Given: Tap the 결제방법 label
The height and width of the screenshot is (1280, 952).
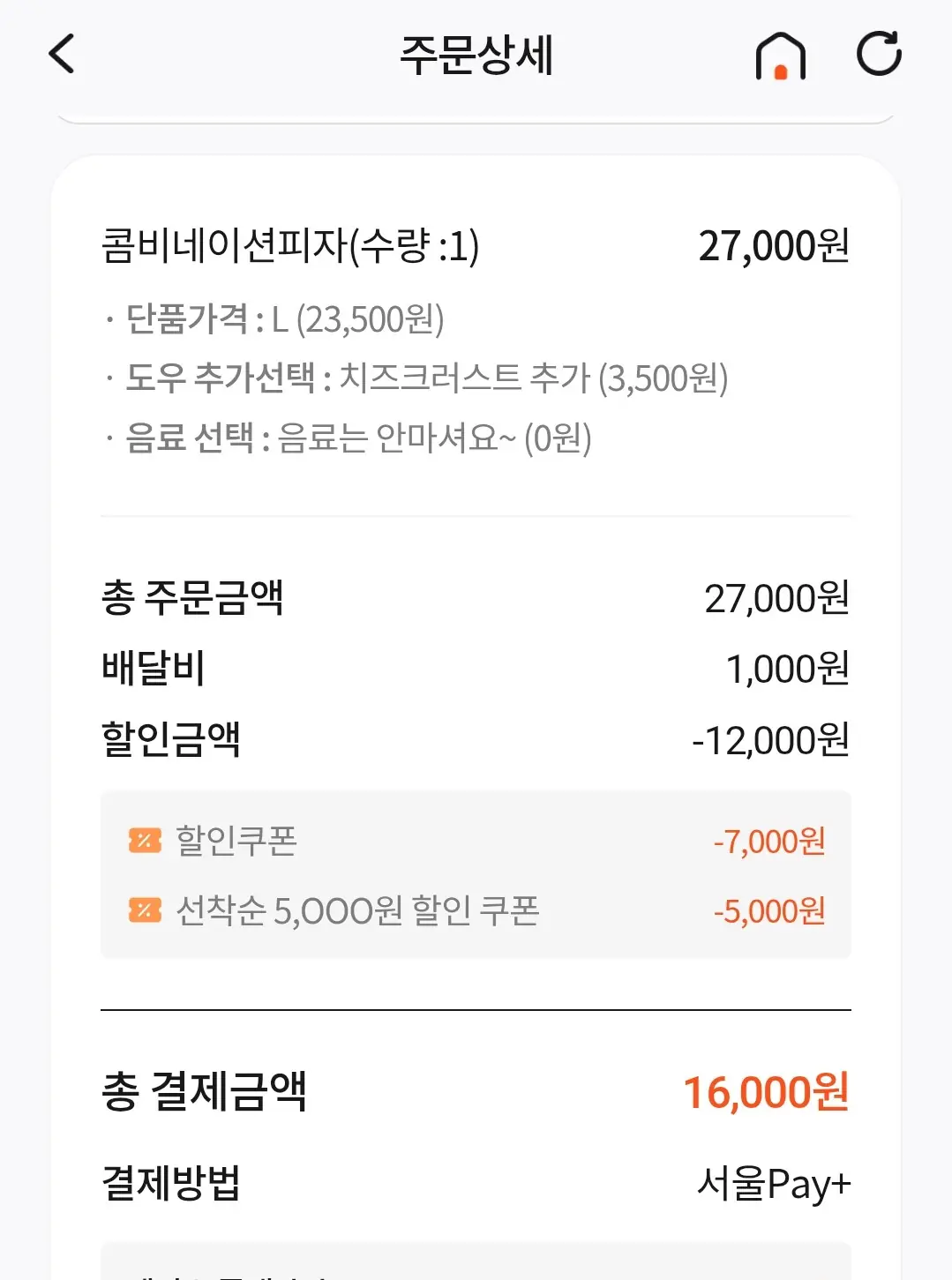Looking at the screenshot, I should pos(170,1183).
